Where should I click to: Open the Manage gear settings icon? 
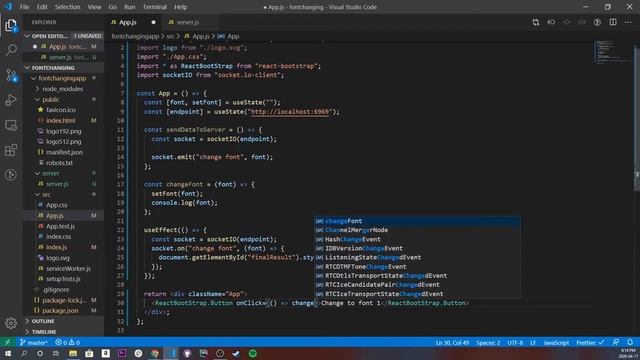[11, 323]
